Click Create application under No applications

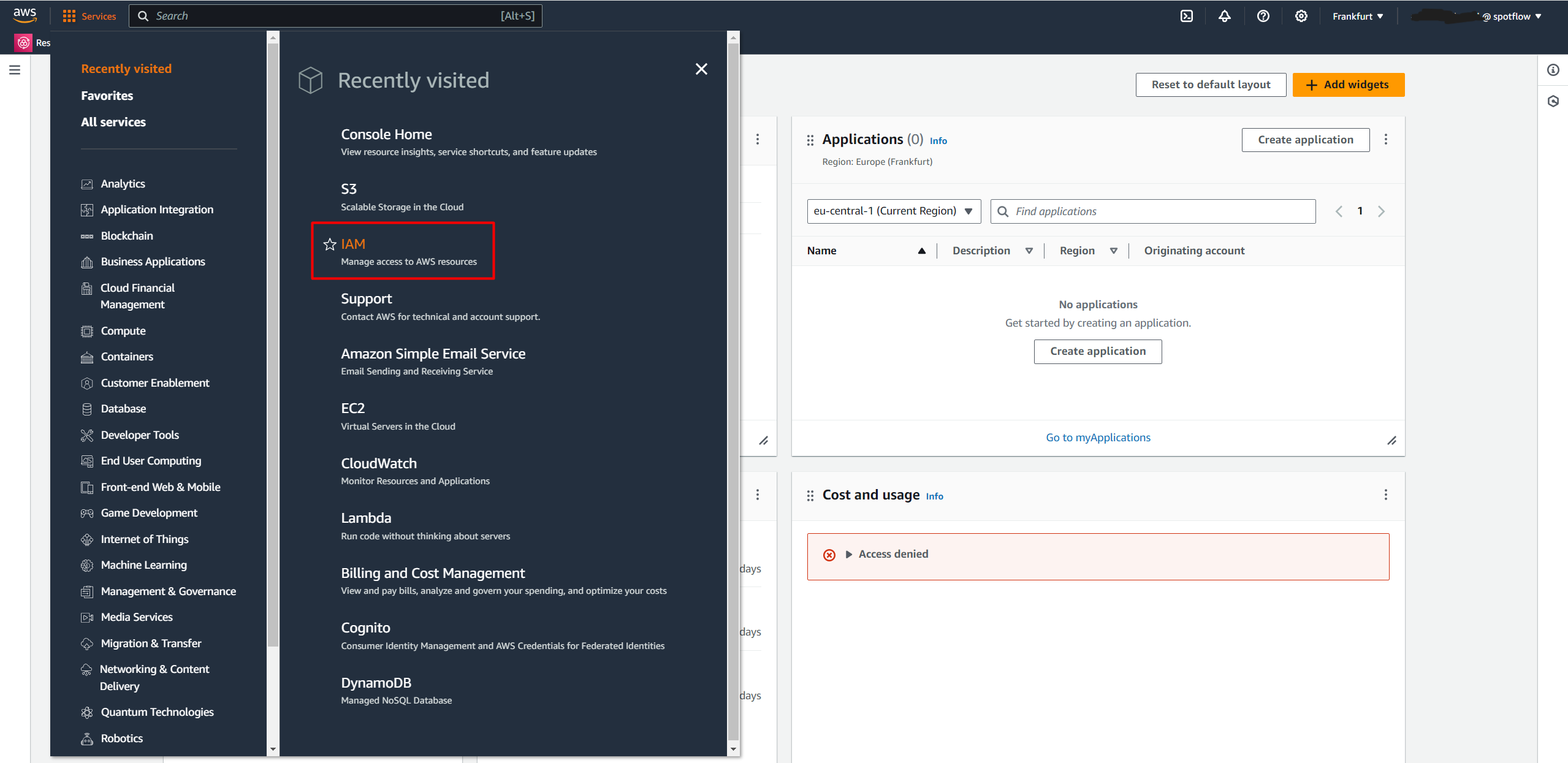(1097, 351)
